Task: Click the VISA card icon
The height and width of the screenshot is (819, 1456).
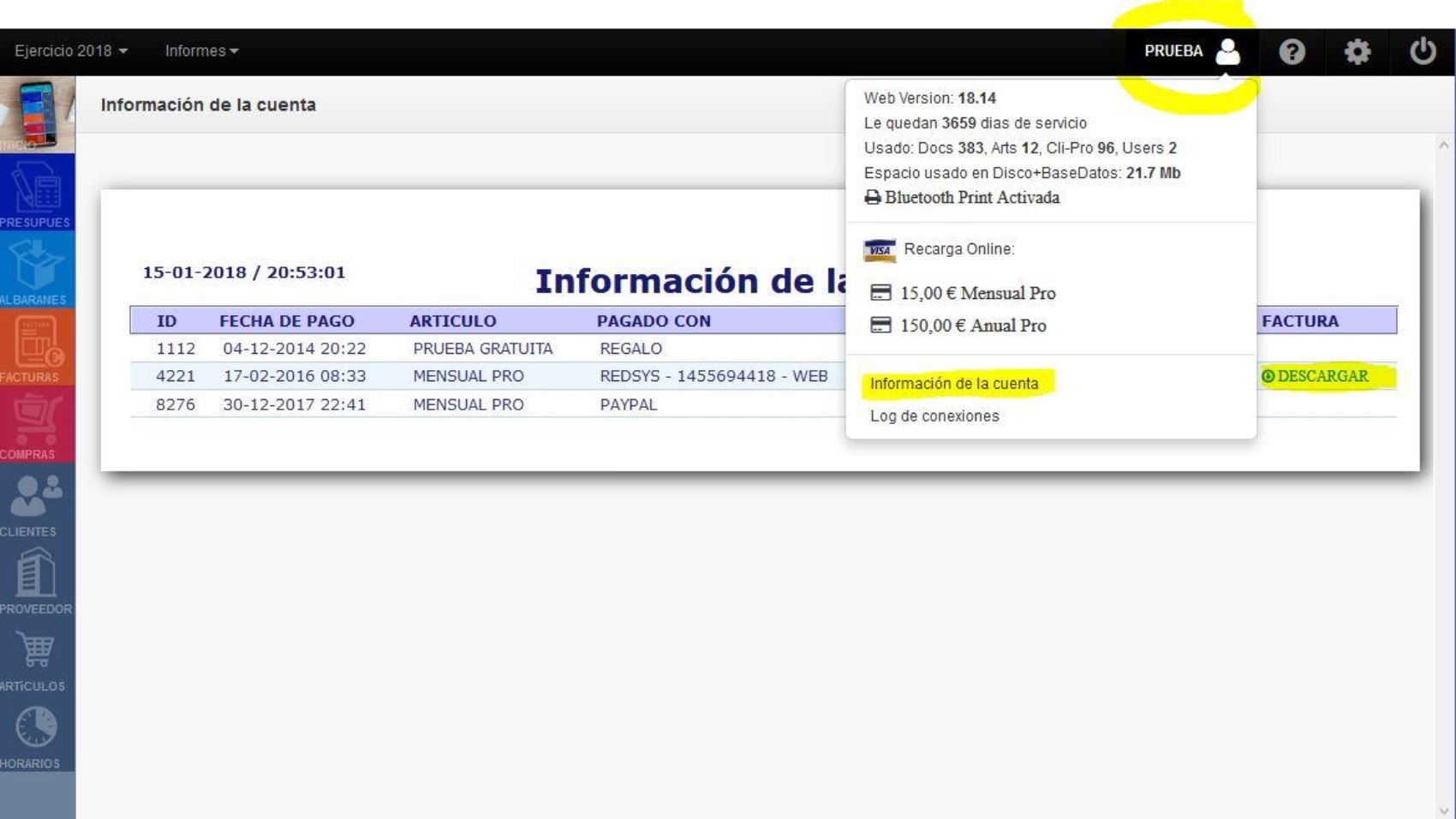Action: click(x=880, y=249)
